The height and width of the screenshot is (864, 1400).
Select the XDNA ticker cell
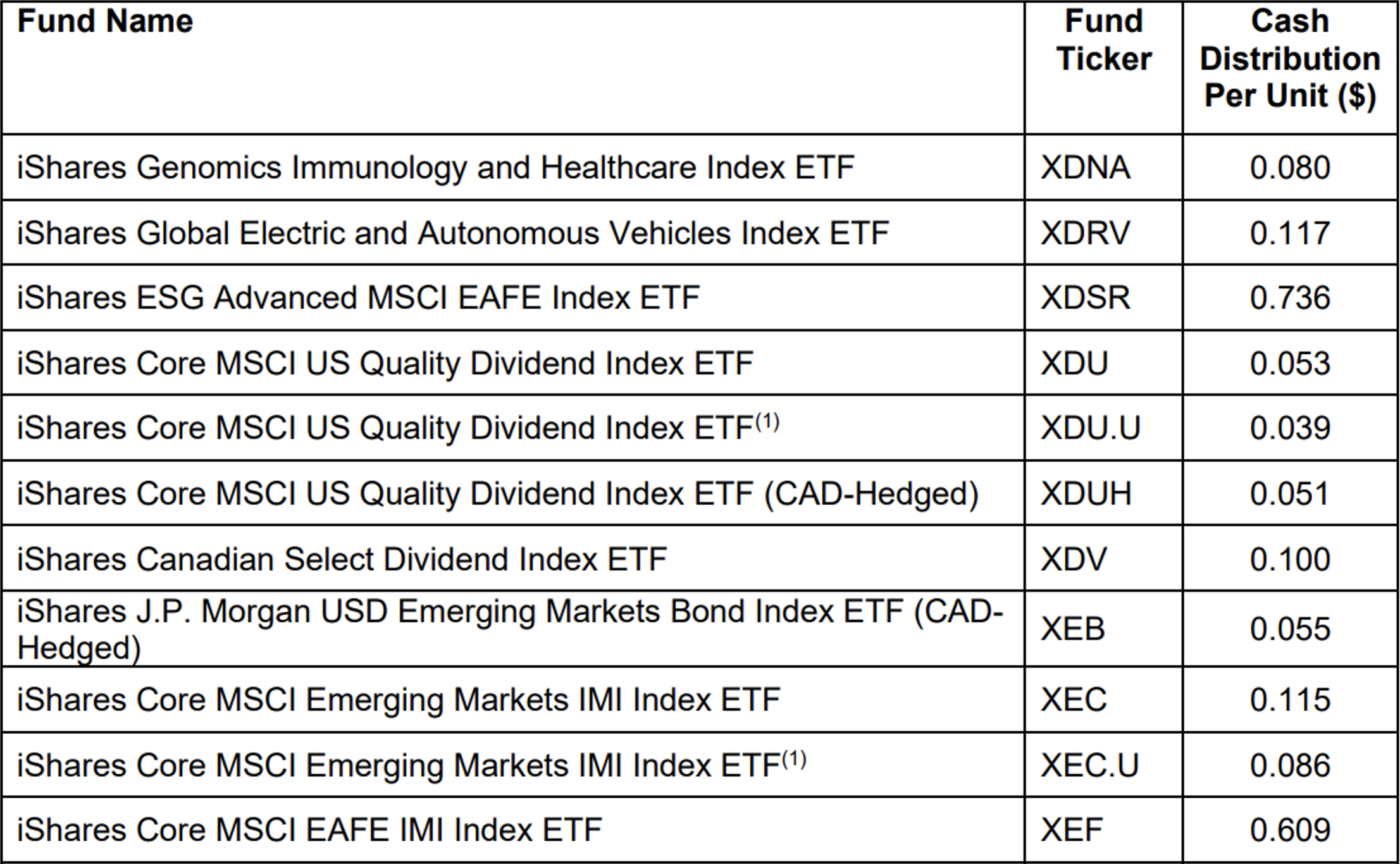[x=1085, y=168]
